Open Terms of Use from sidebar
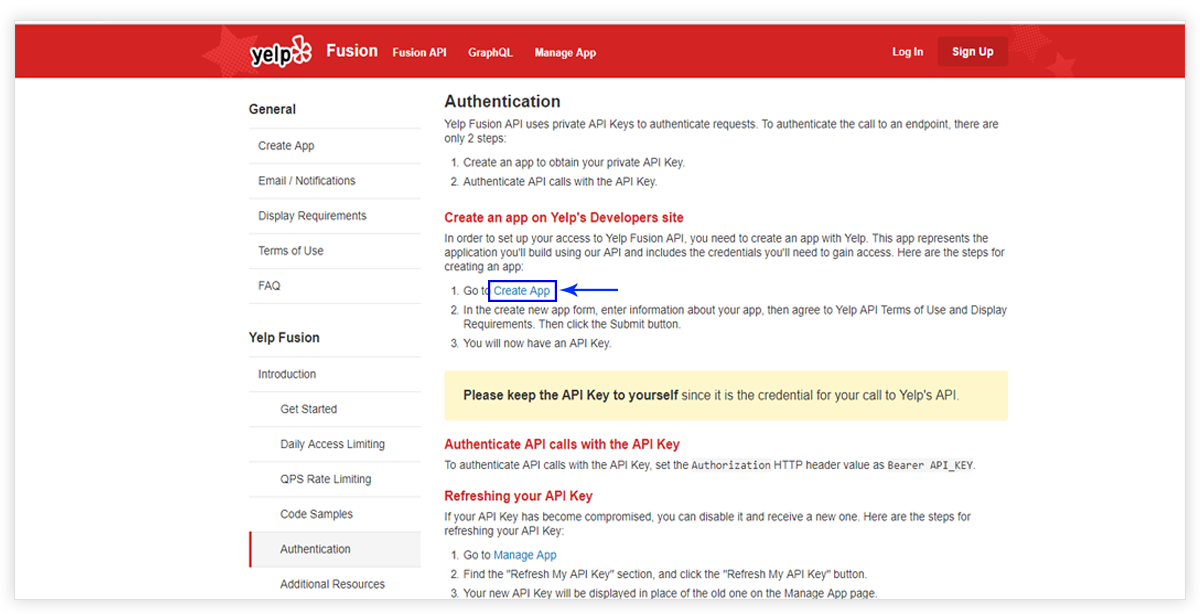The image size is (1200, 614). [290, 250]
